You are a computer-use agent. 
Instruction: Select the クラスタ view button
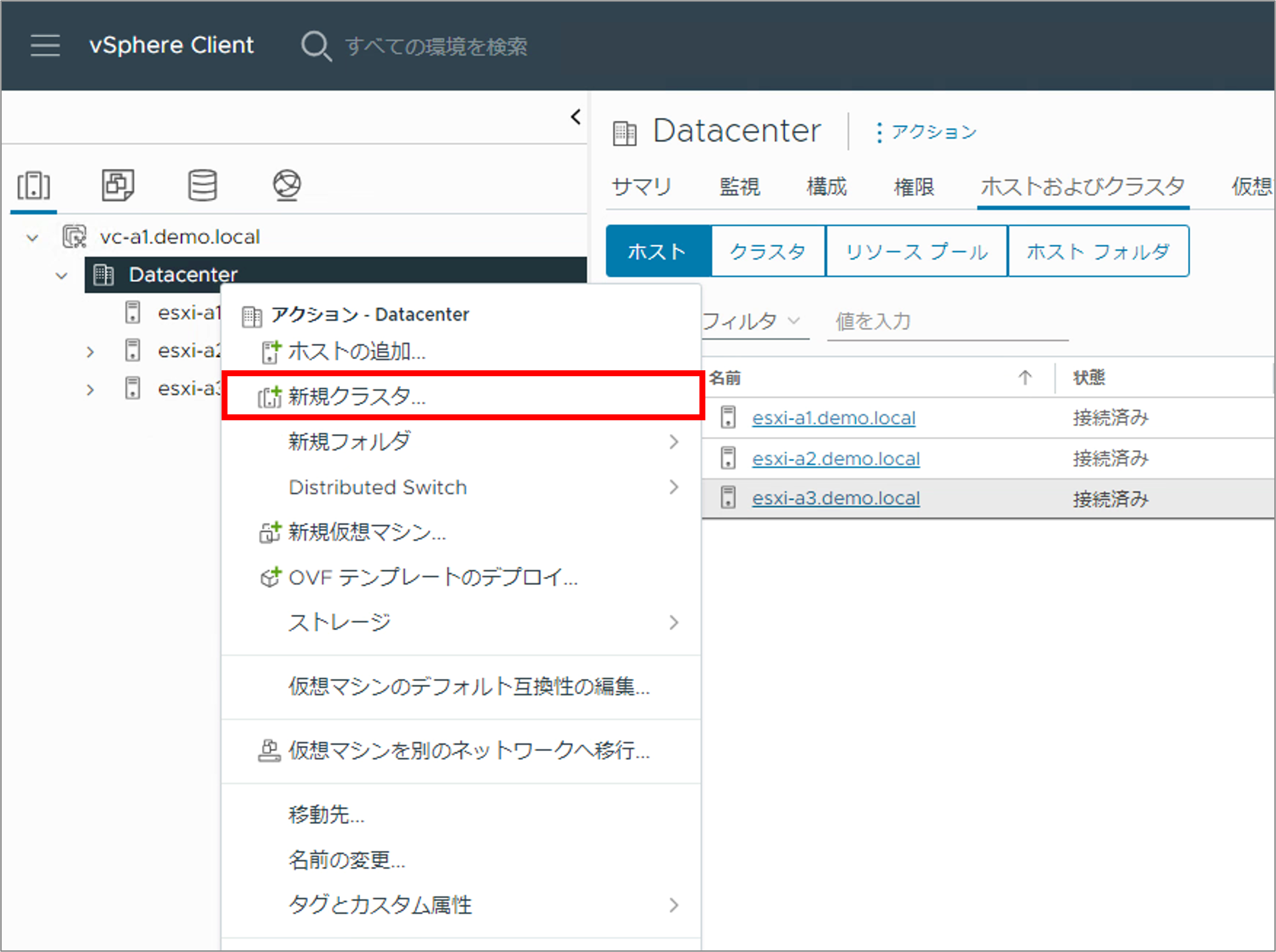768,251
